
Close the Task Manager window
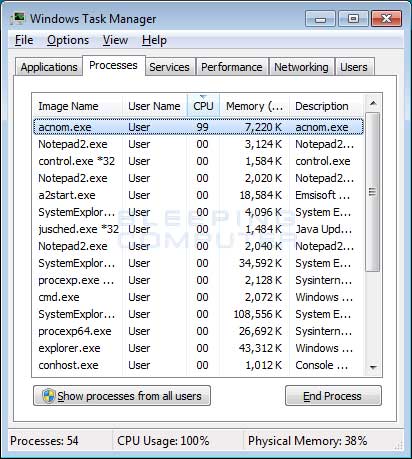click(x=386, y=18)
